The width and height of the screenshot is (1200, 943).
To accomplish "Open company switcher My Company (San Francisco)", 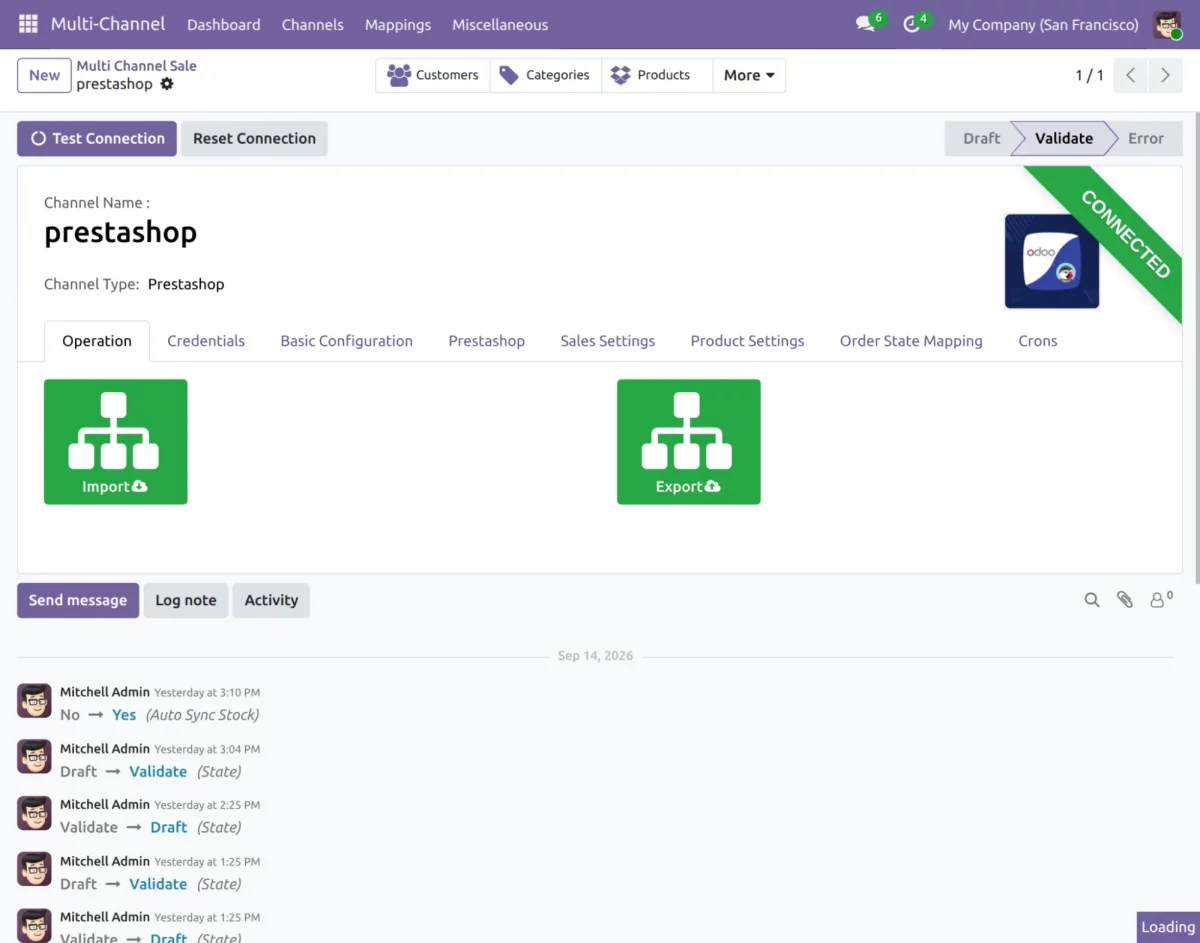I will coord(1043,24).
